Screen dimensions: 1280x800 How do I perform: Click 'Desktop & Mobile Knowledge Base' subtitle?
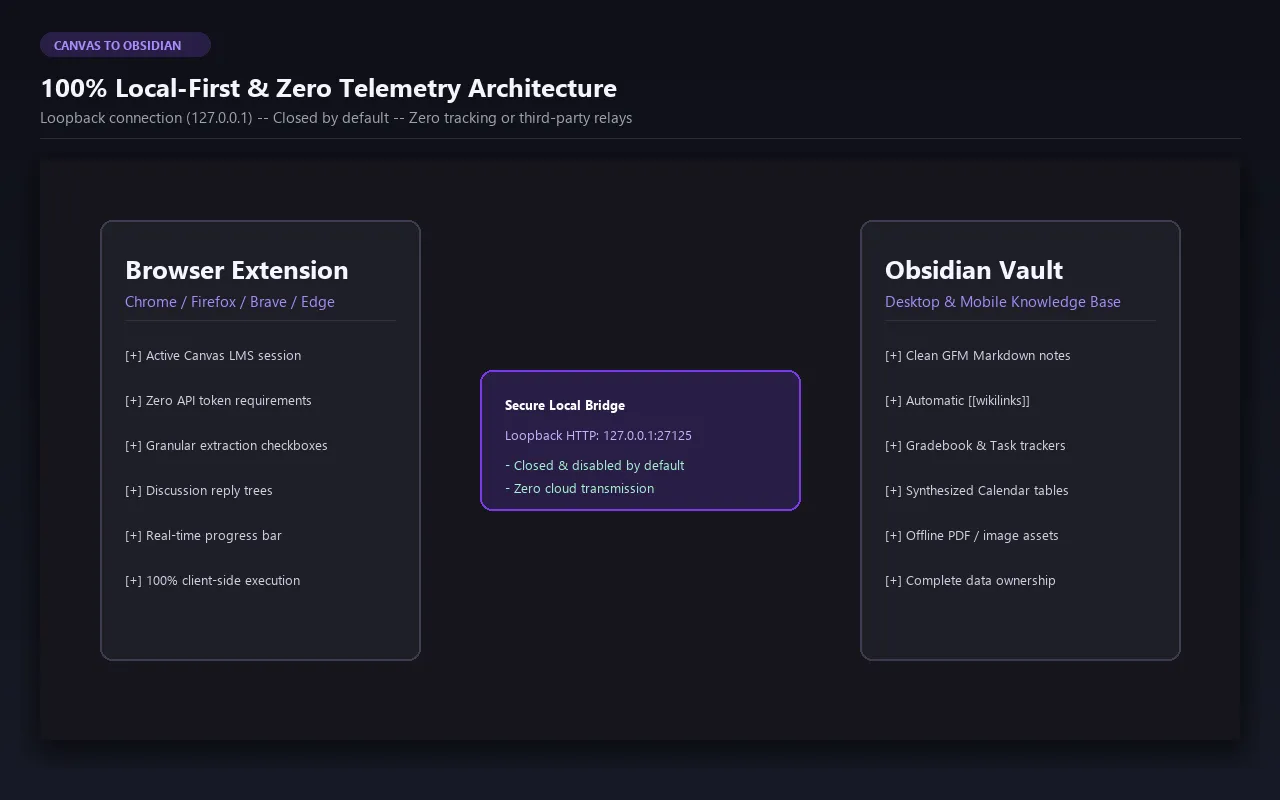(x=1003, y=302)
